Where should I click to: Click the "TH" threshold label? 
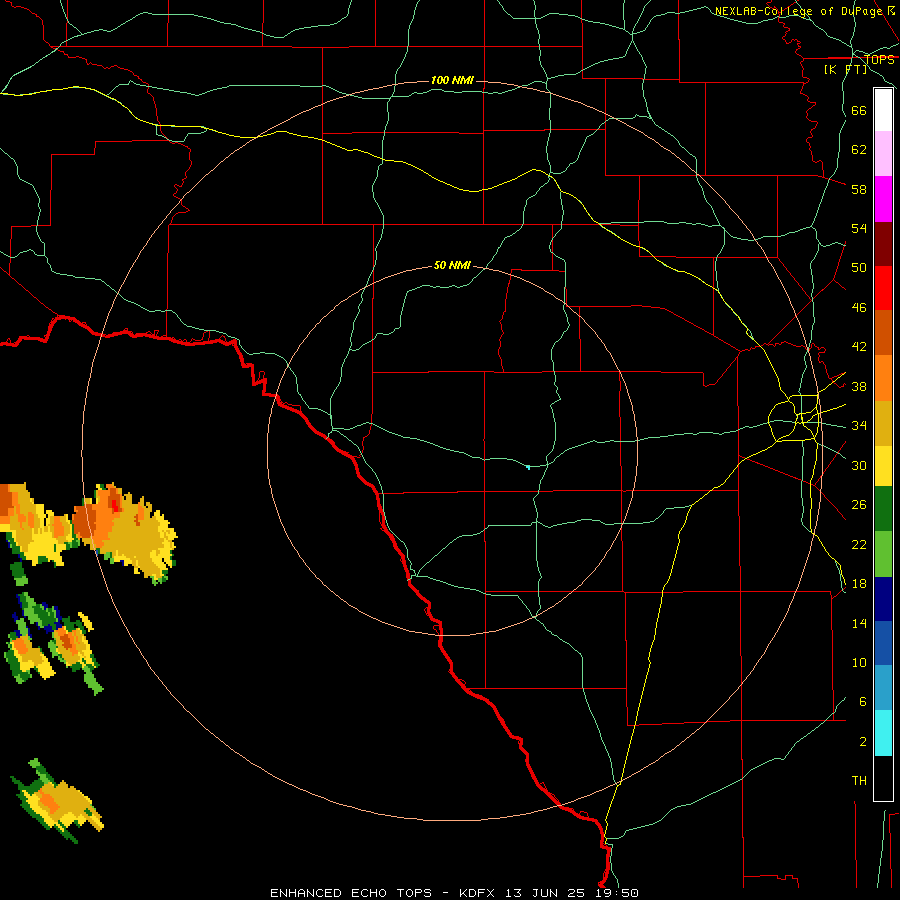click(x=859, y=781)
